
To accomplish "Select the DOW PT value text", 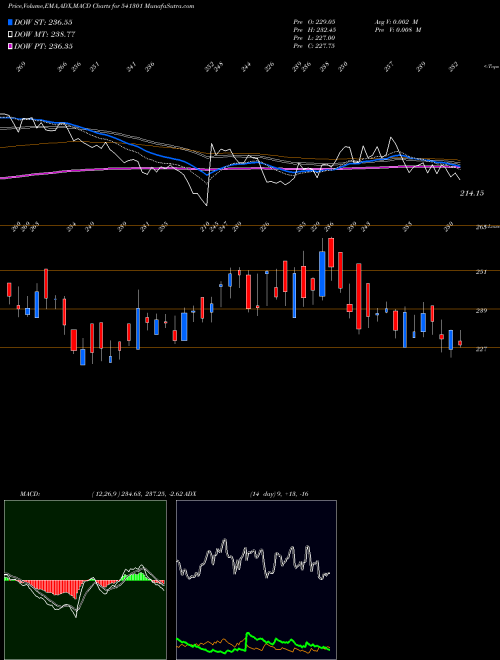I will 61,46.
